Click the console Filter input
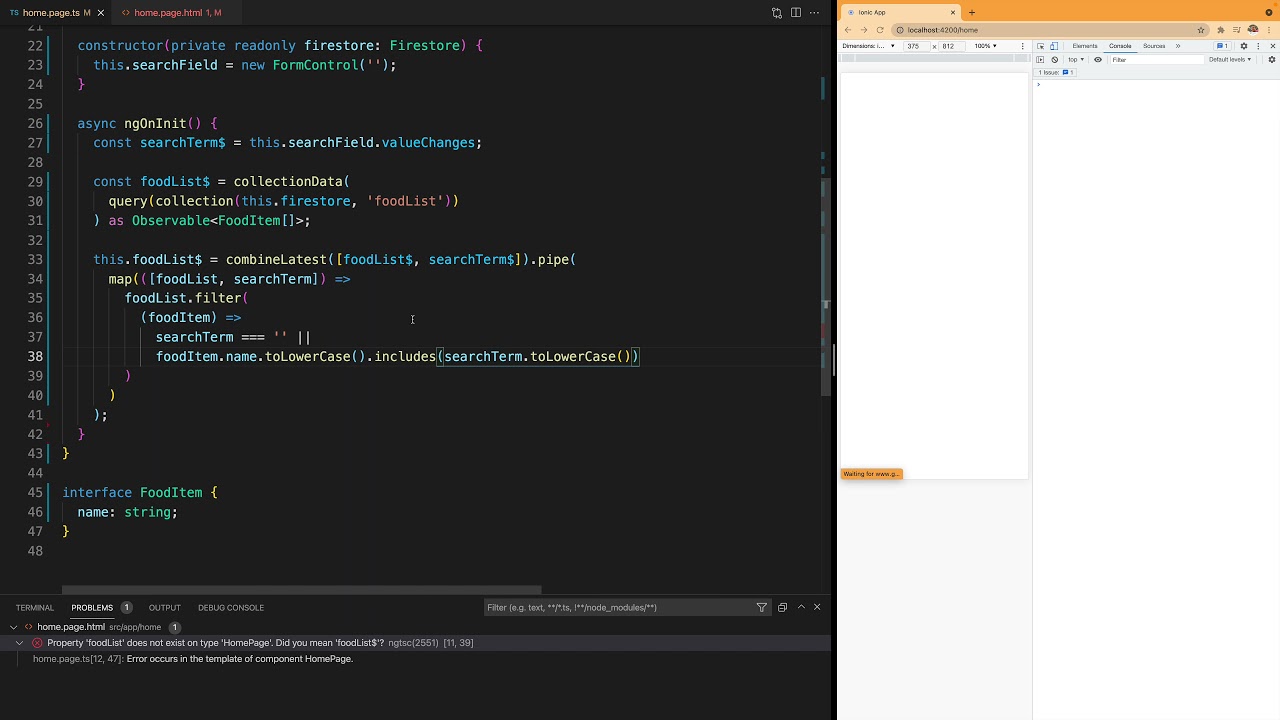 (1157, 60)
